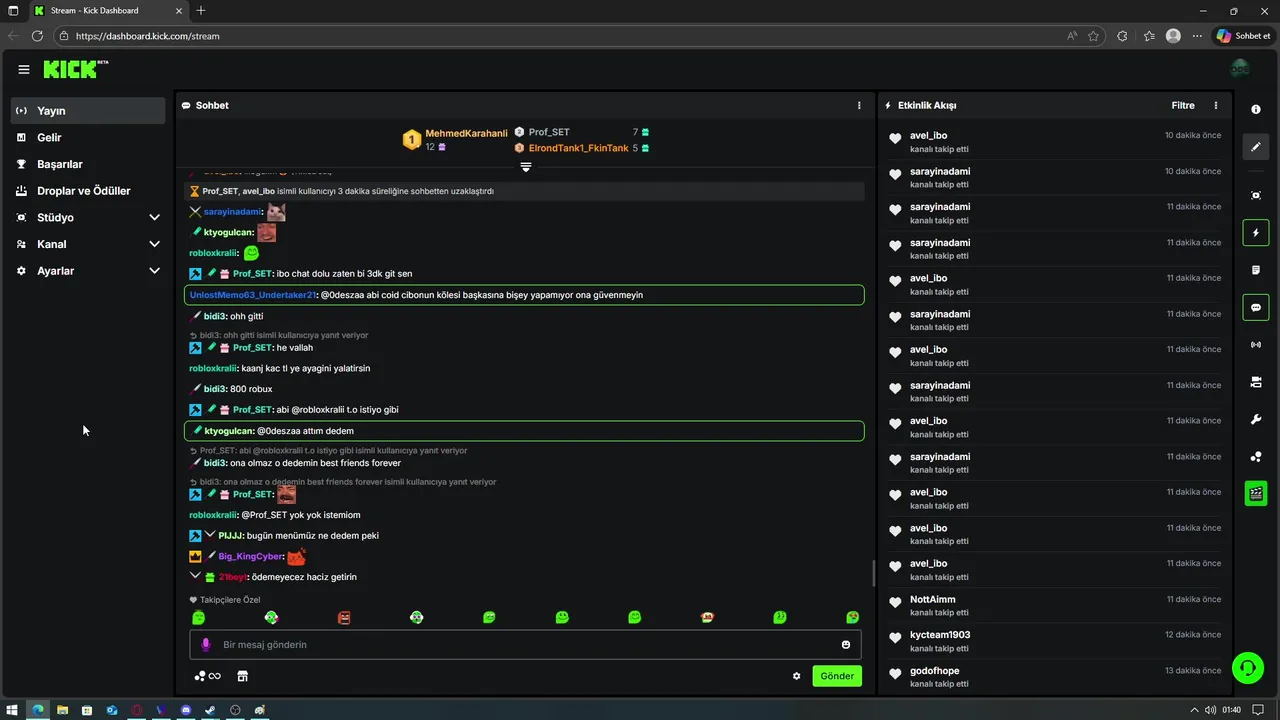Click the NottAimm follow event

[1054, 605]
